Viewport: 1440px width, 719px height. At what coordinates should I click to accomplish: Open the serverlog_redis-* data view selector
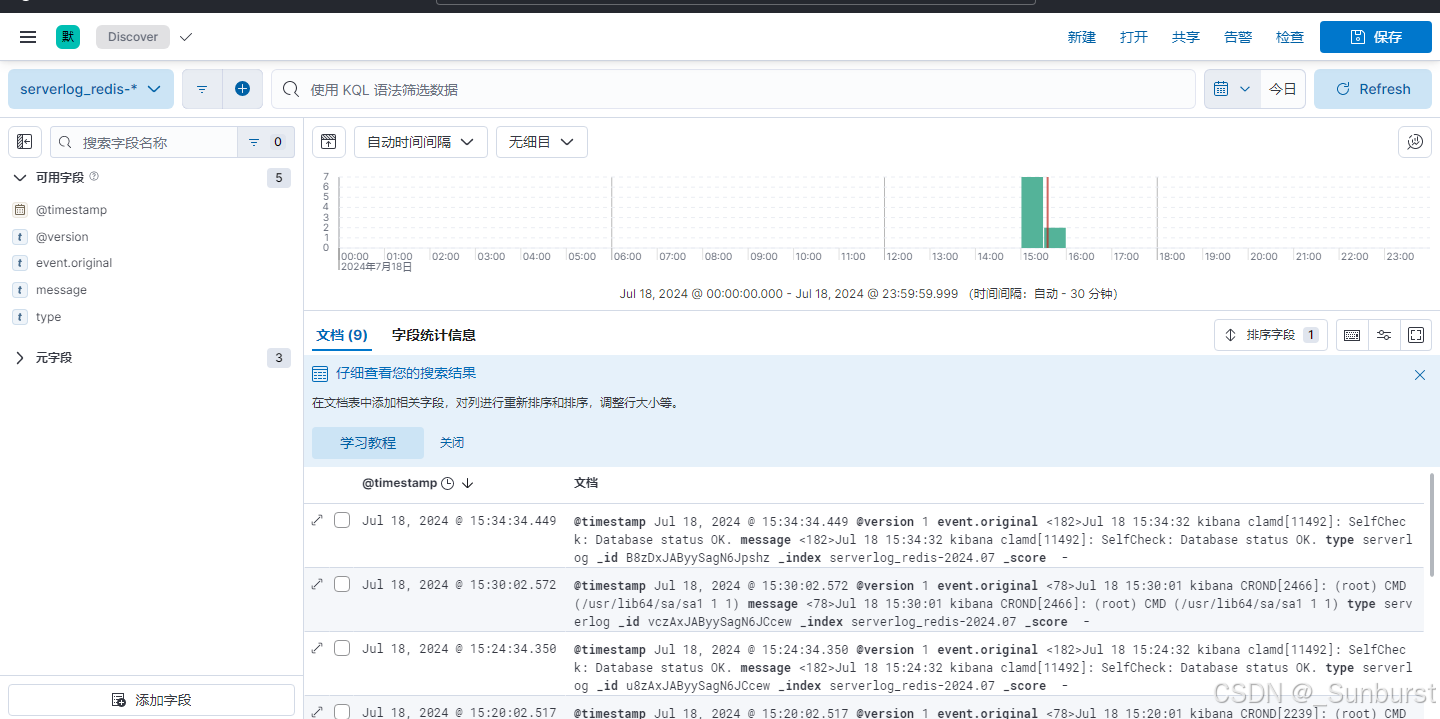[x=91, y=89]
